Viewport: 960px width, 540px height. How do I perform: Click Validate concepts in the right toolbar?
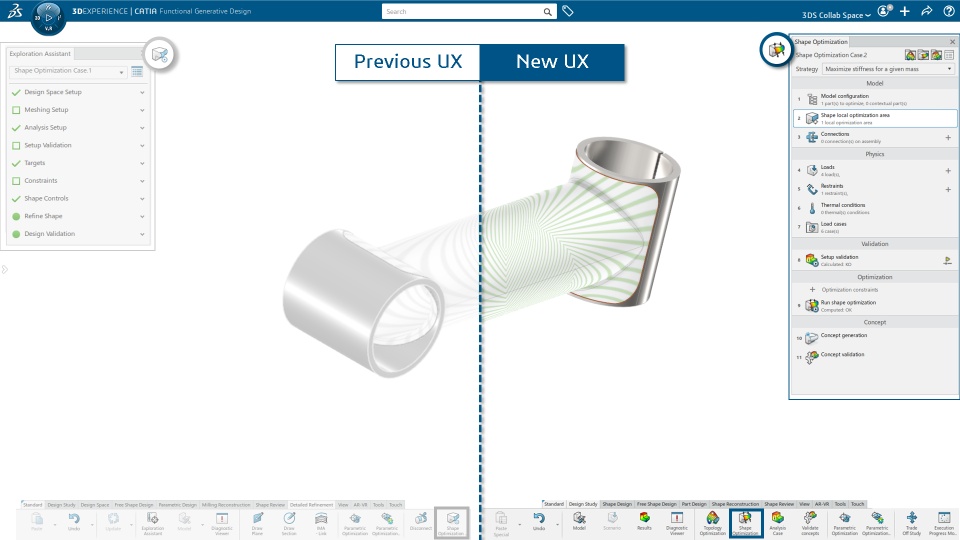(x=810, y=524)
